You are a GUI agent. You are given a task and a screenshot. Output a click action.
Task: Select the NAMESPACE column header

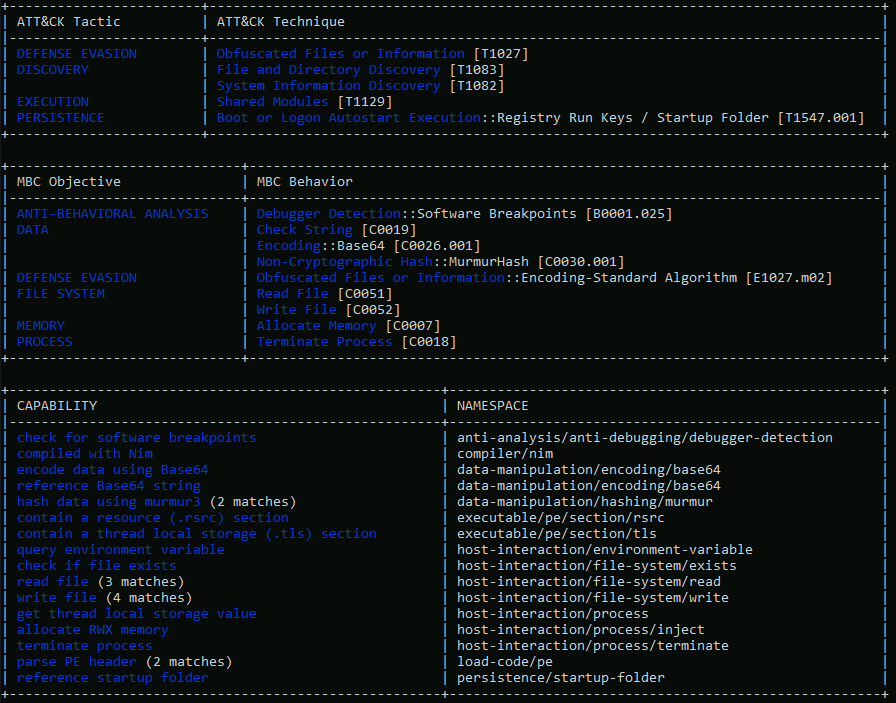click(x=493, y=406)
